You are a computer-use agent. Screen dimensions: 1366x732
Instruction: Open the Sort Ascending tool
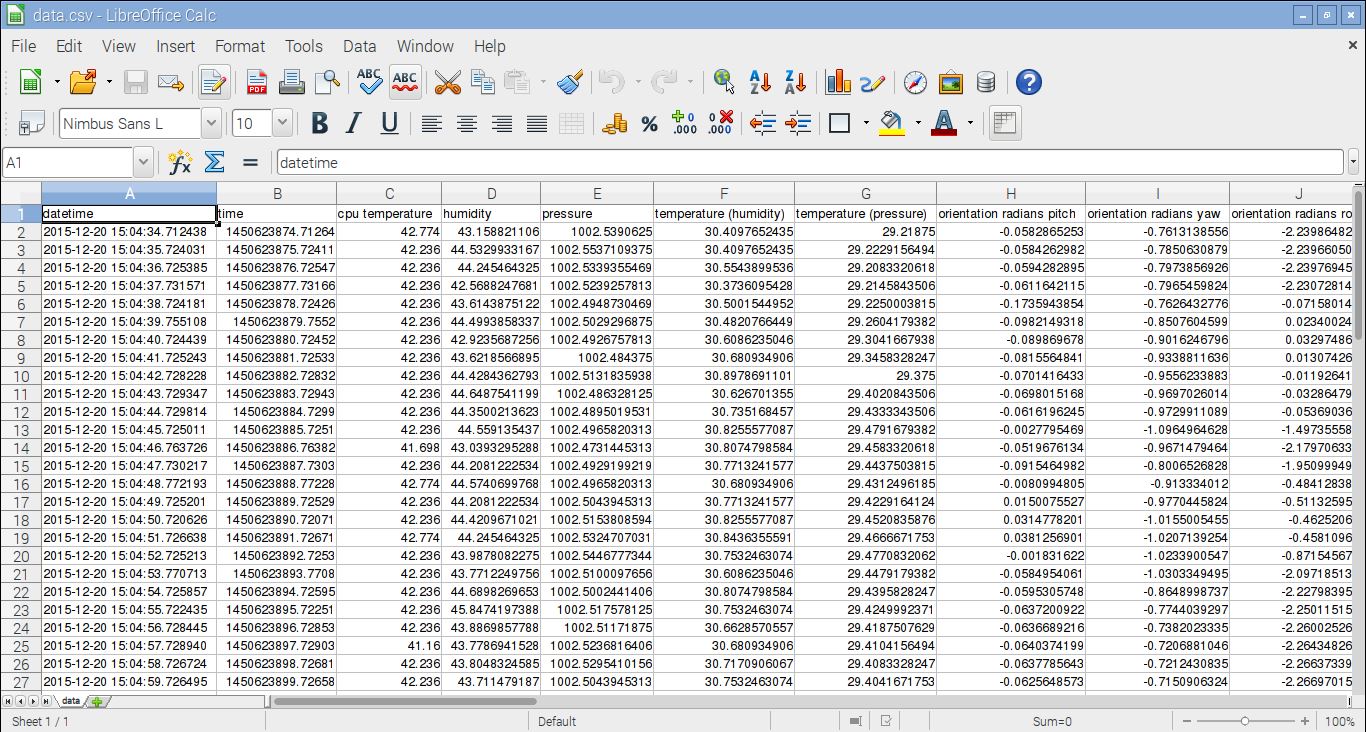click(760, 83)
